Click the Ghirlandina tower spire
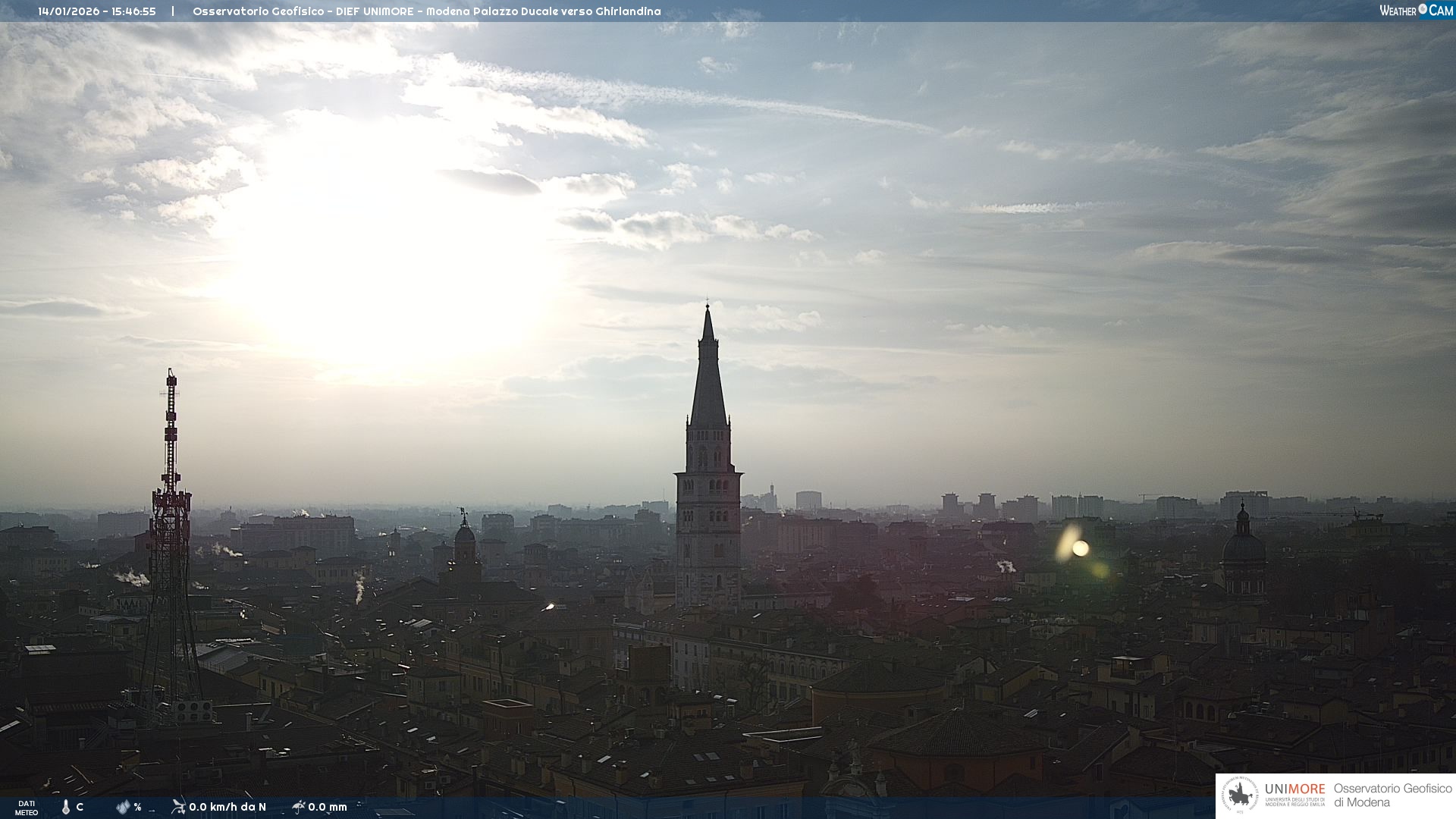The height and width of the screenshot is (819, 1456). point(708,372)
